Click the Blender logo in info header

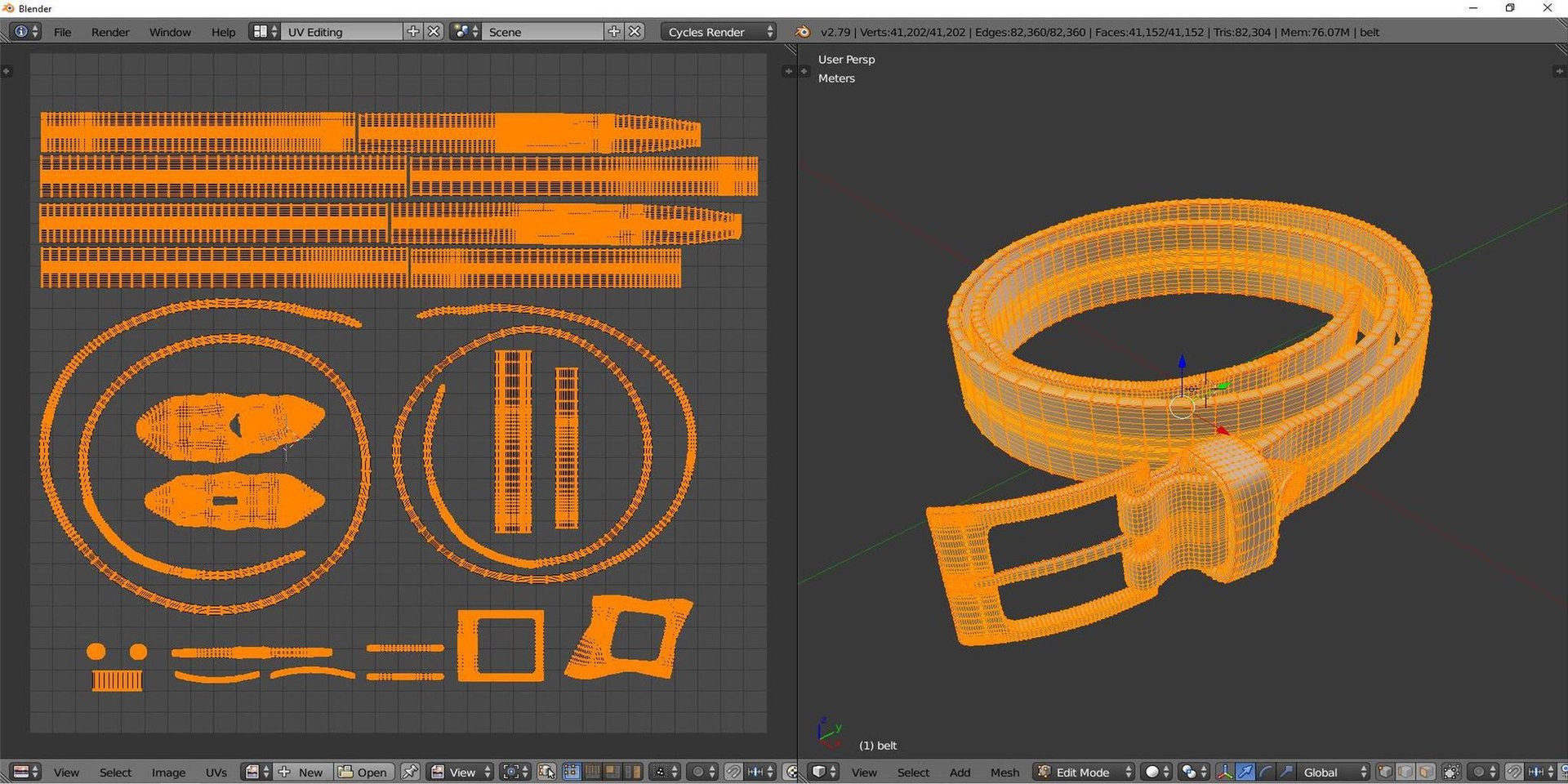(x=803, y=32)
